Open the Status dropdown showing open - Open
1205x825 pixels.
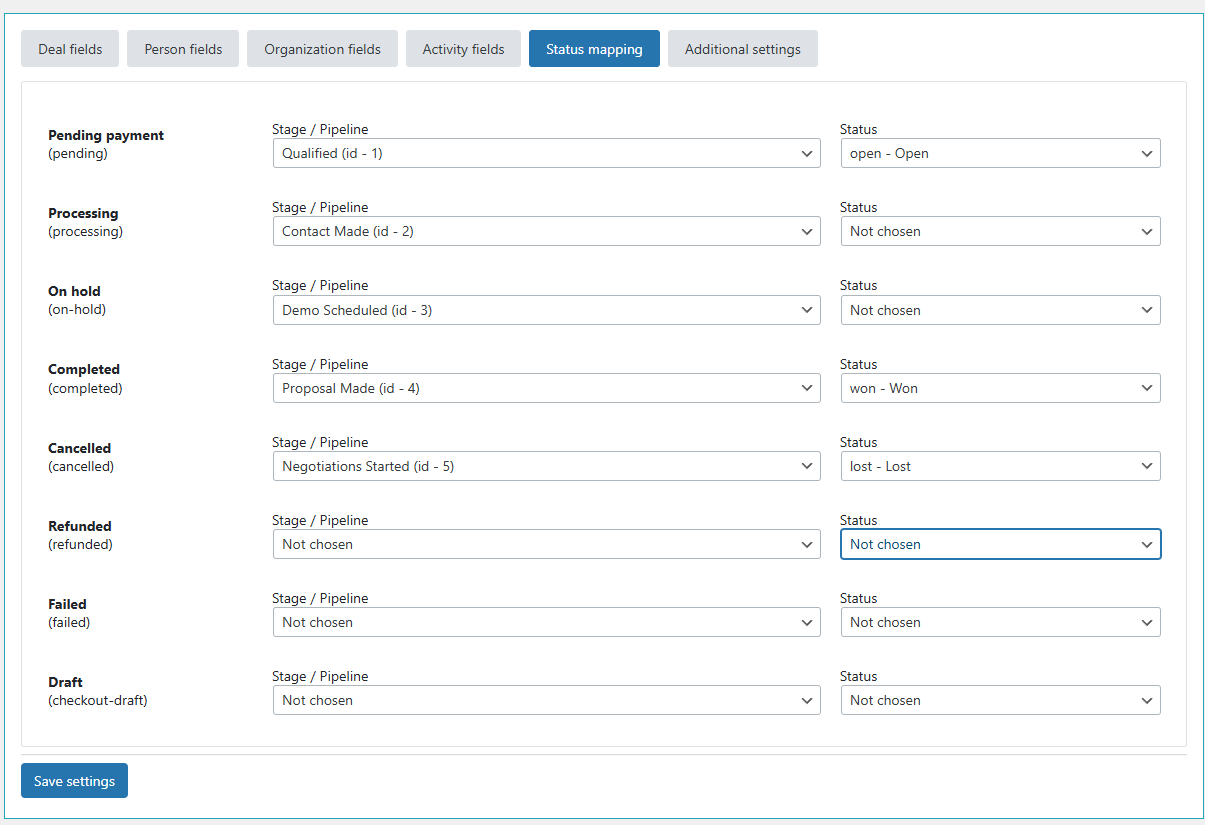click(1000, 153)
